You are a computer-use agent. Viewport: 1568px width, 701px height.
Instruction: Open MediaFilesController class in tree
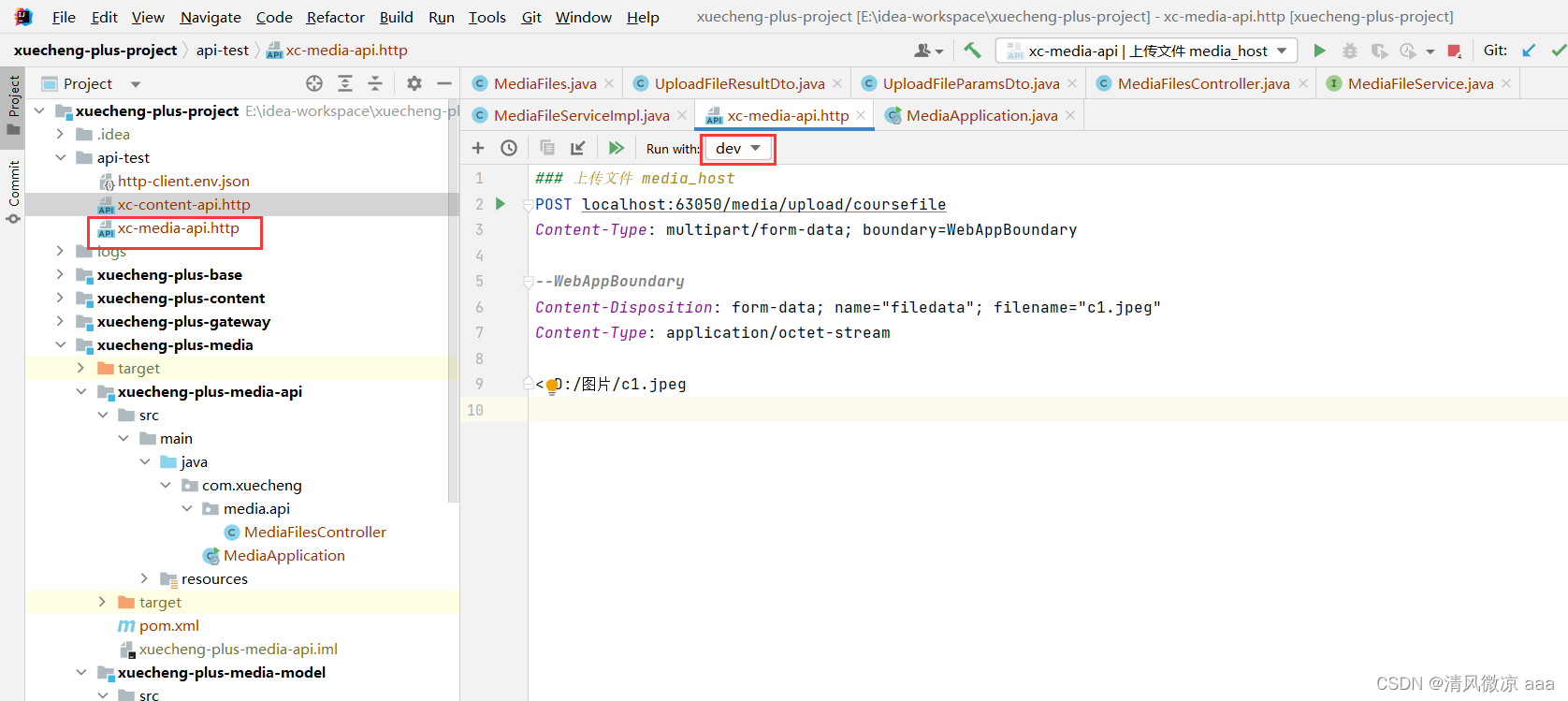tap(314, 532)
